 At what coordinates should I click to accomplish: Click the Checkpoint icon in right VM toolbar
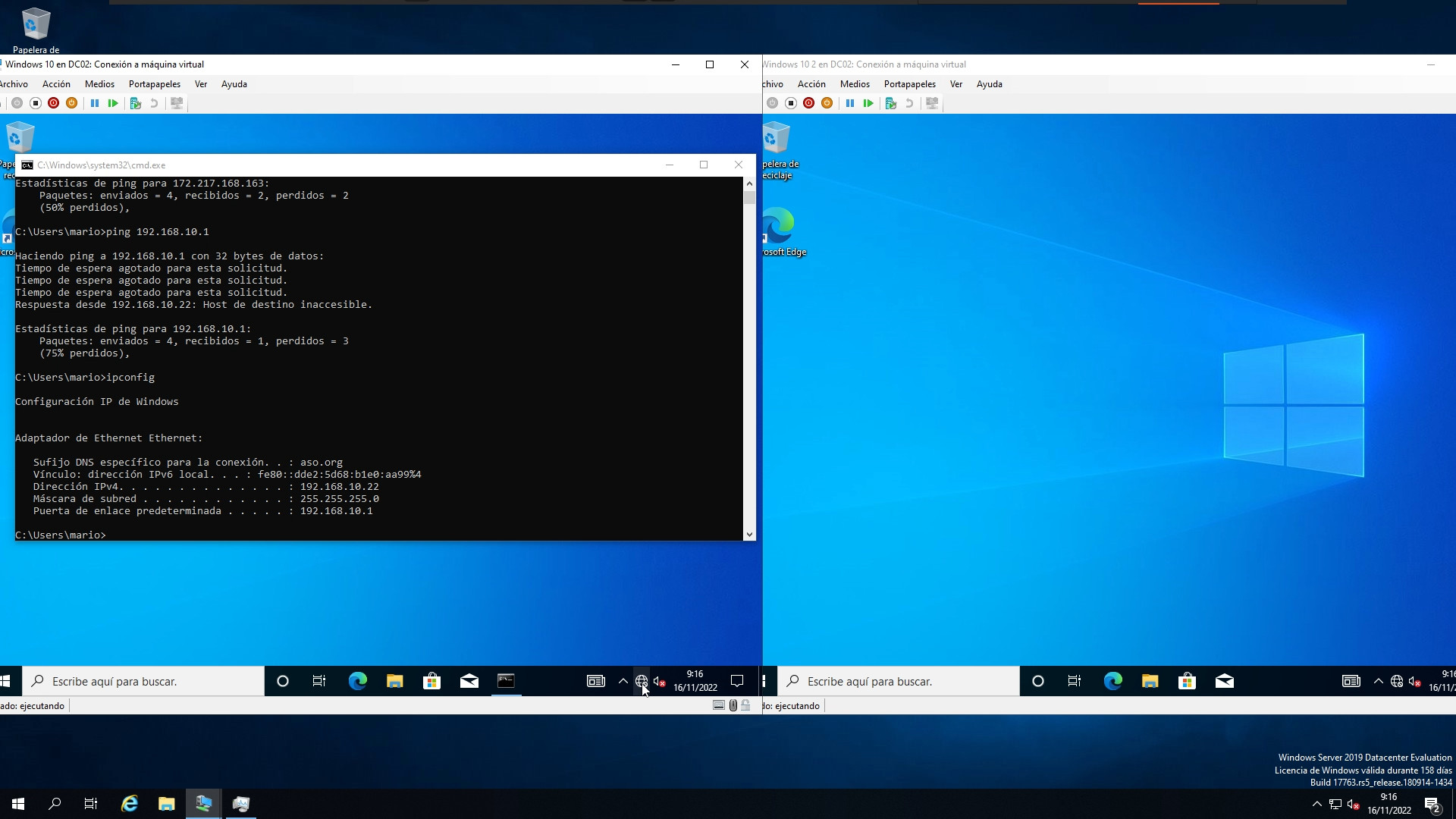[x=891, y=103]
